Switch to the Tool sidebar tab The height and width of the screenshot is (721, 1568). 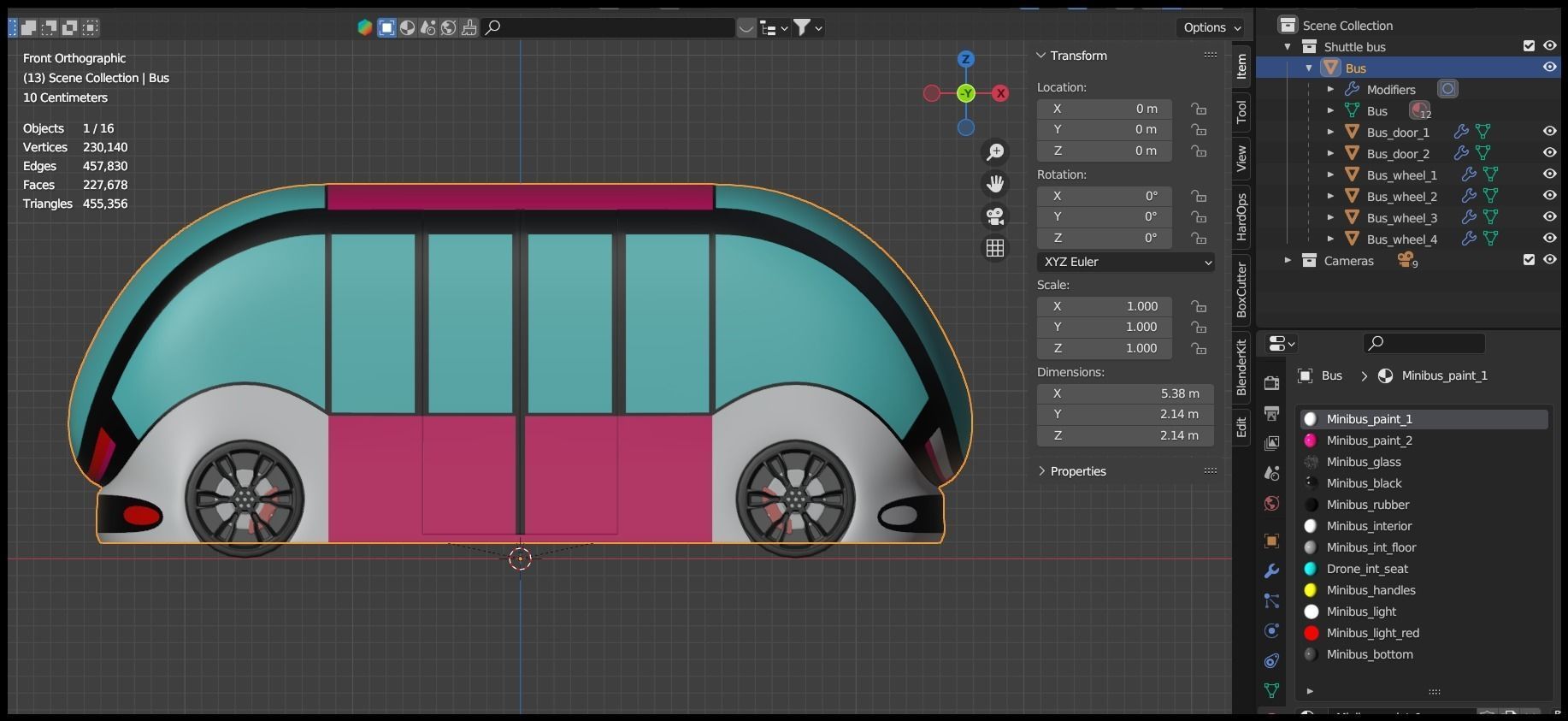click(1241, 111)
